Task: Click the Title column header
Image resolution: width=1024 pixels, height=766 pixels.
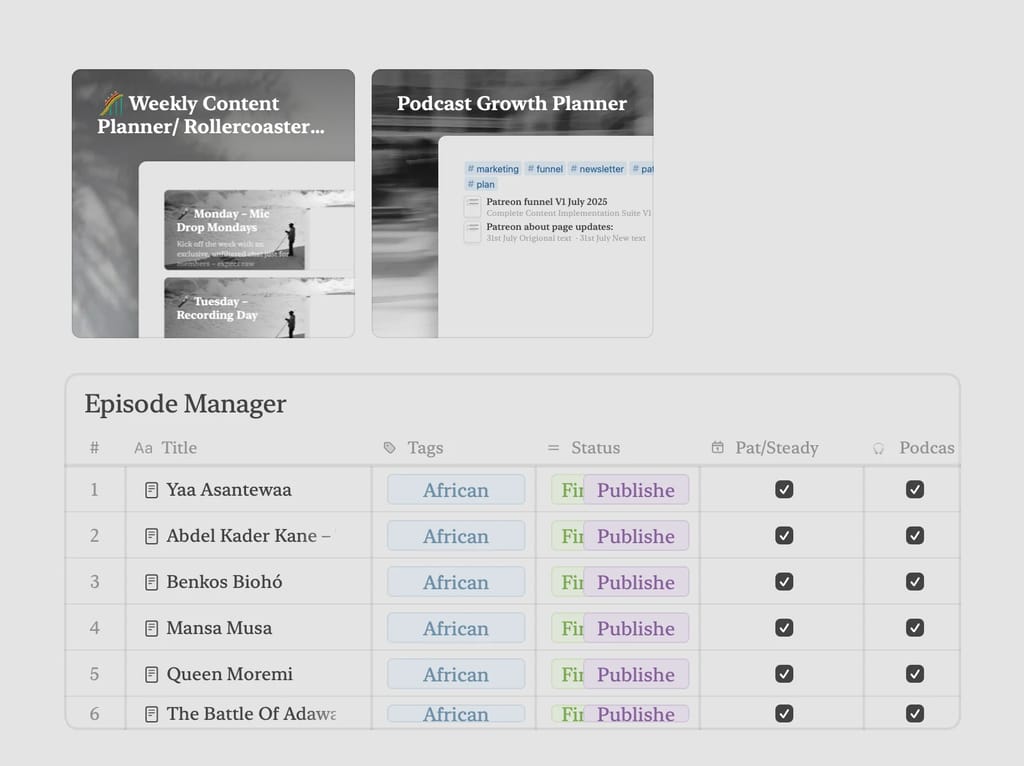Action: pyautogui.click(x=179, y=448)
